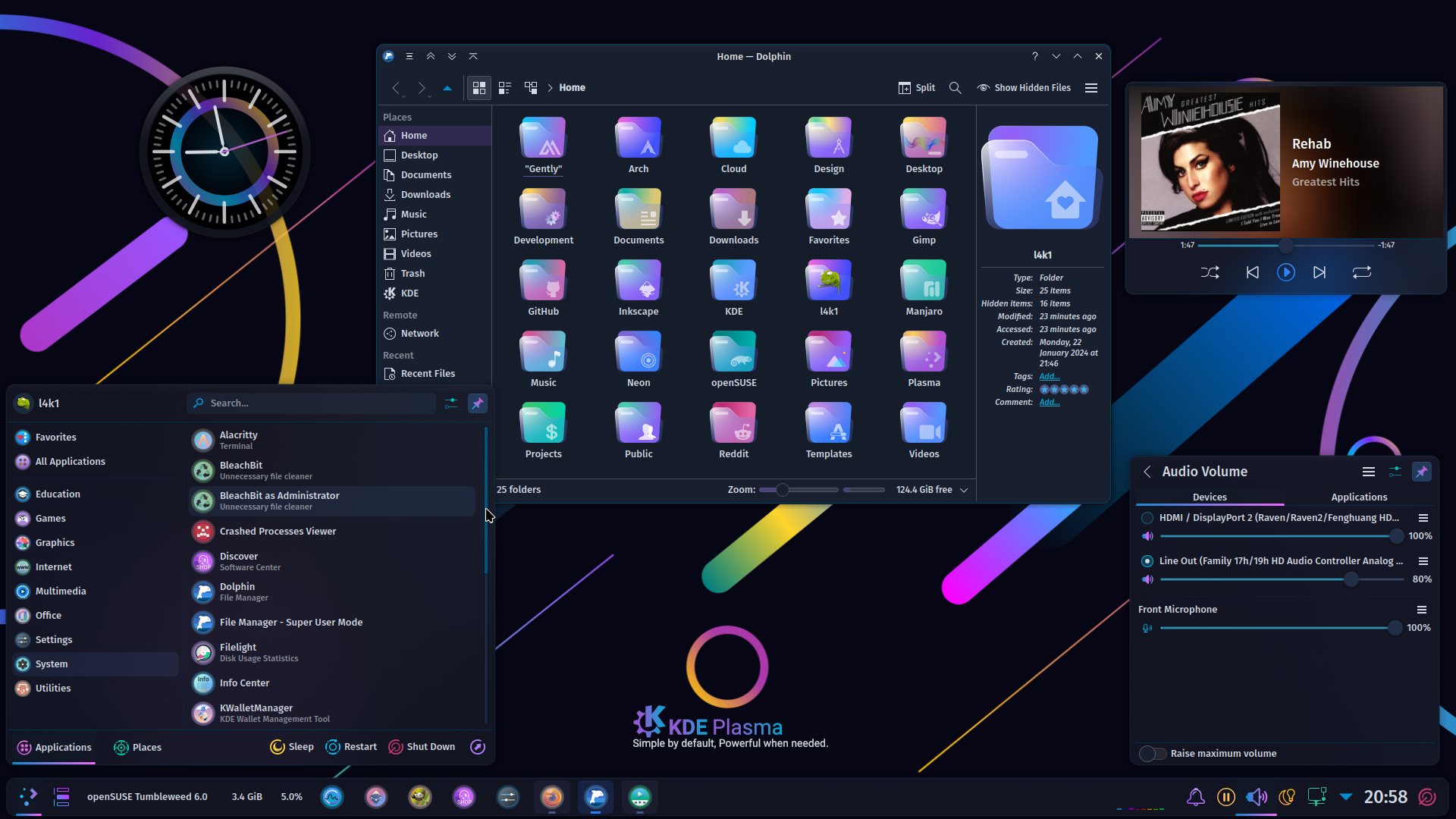The width and height of the screenshot is (1456, 819).
Task: Open the GitHub folder
Action: pyautogui.click(x=544, y=288)
